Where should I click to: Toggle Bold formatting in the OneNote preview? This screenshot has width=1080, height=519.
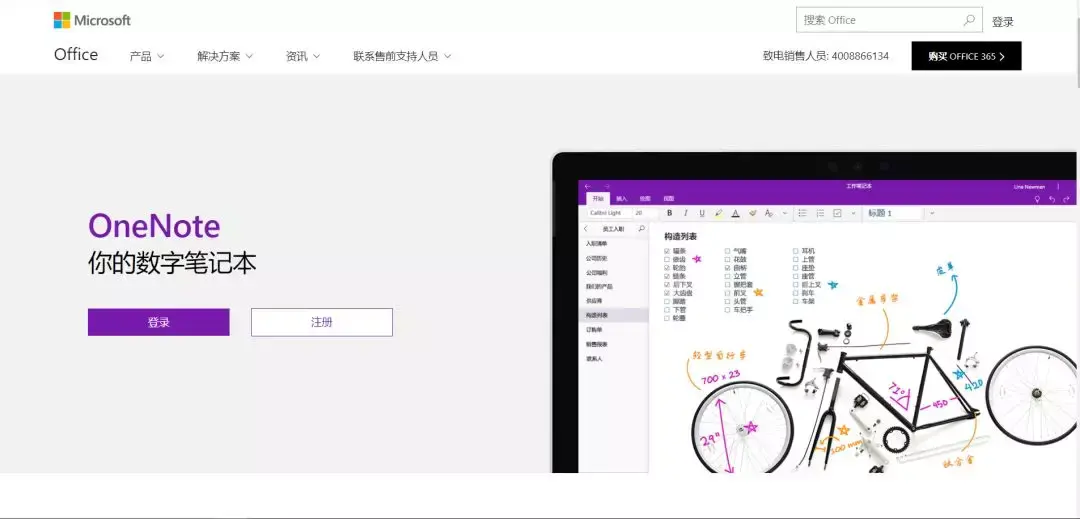(669, 213)
